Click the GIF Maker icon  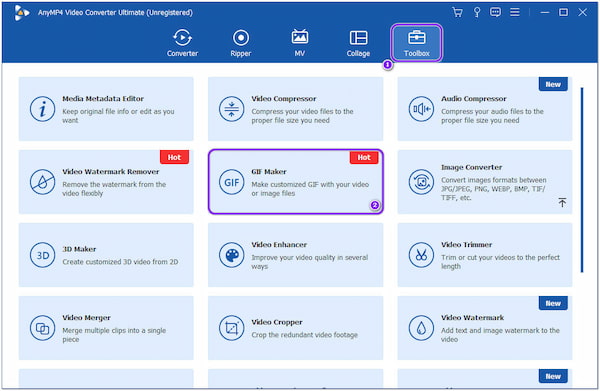[232, 182]
